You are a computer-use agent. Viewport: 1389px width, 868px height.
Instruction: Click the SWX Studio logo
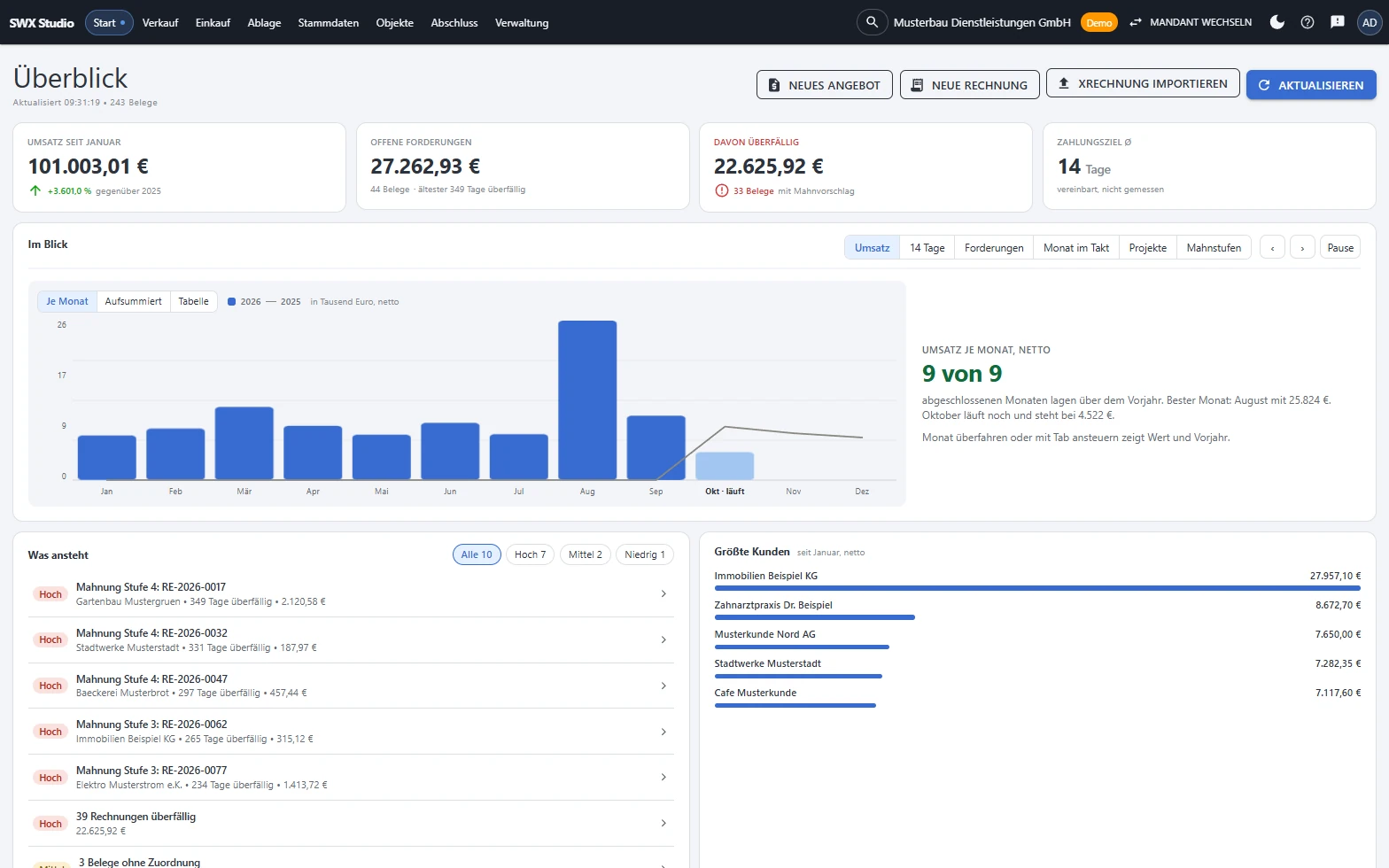pyautogui.click(x=42, y=22)
